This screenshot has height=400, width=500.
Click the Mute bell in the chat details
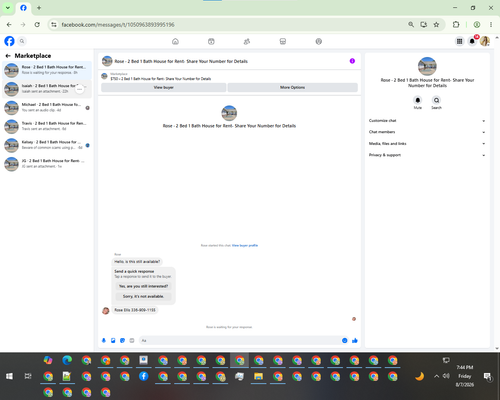click(x=418, y=100)
